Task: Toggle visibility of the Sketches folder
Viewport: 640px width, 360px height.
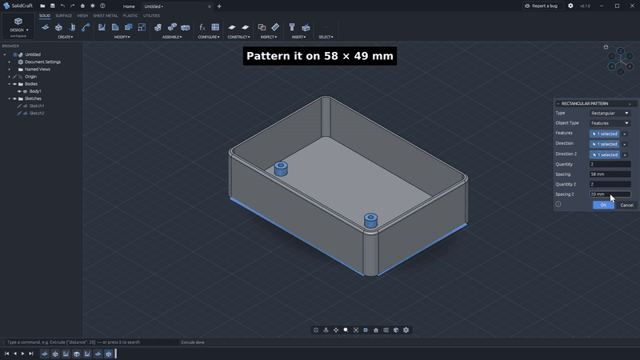Action: click(x=15, y=99)
